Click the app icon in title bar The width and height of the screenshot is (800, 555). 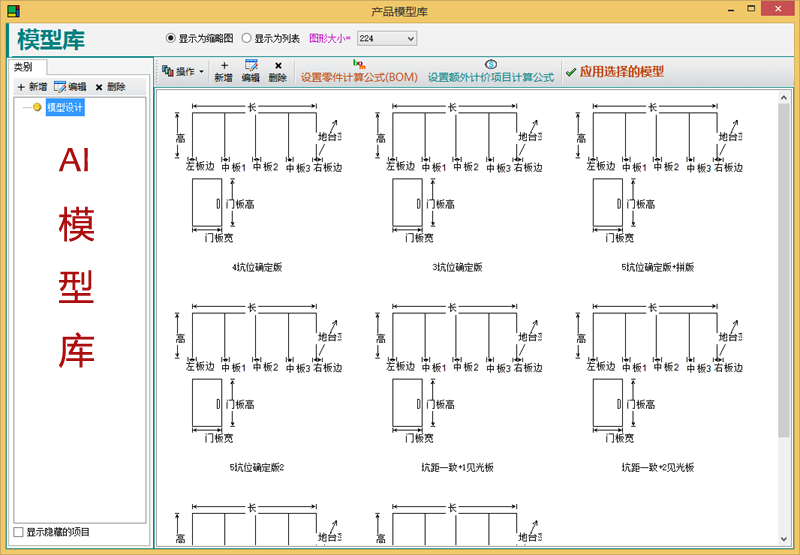(13, 10)
